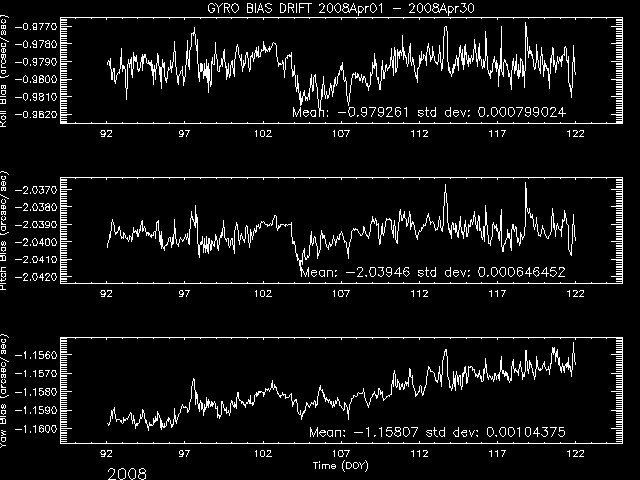Click the plot title GYRO BIAS DRIFT 2008Apr01 – 2008Apr30
Screen dimensions: 640x480
(x=341, y=8)
